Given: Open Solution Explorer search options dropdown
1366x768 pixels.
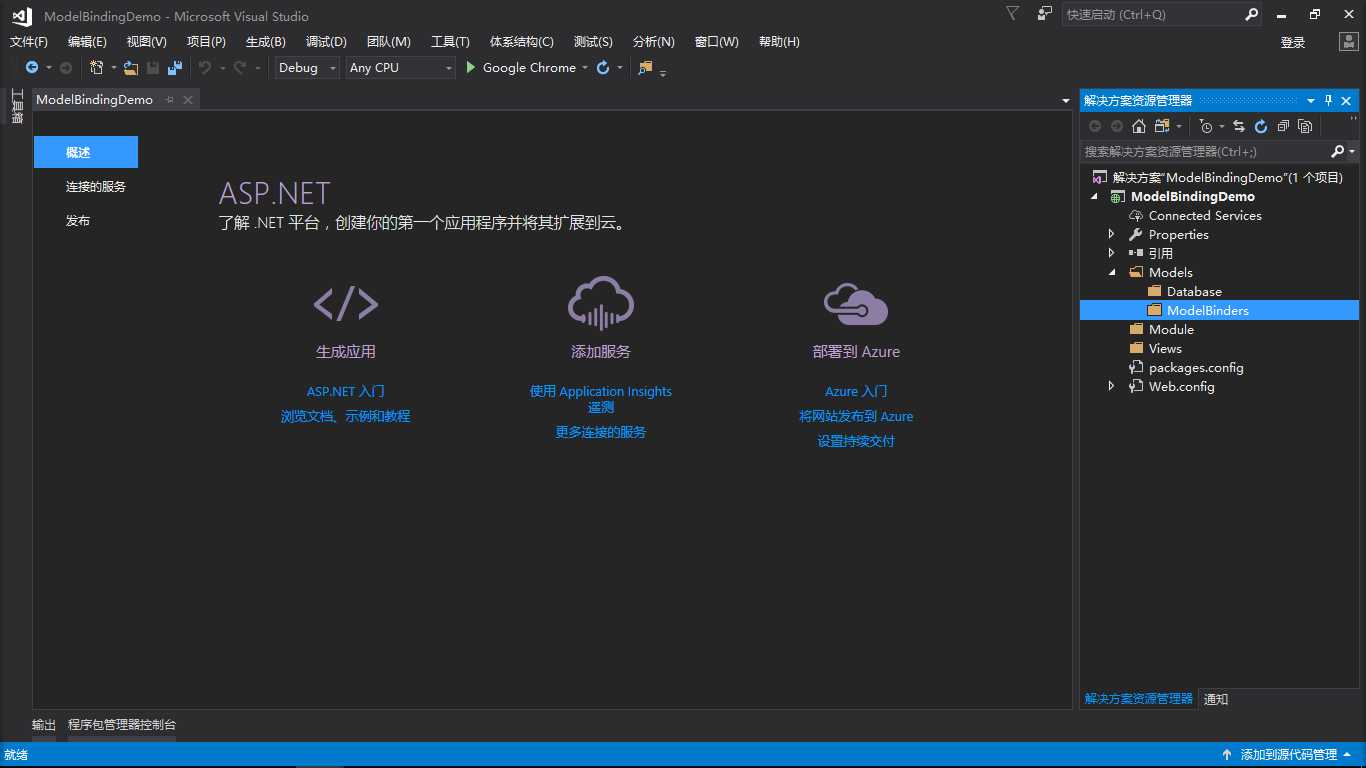Looking at the screenshot, I should [1352, 152].
